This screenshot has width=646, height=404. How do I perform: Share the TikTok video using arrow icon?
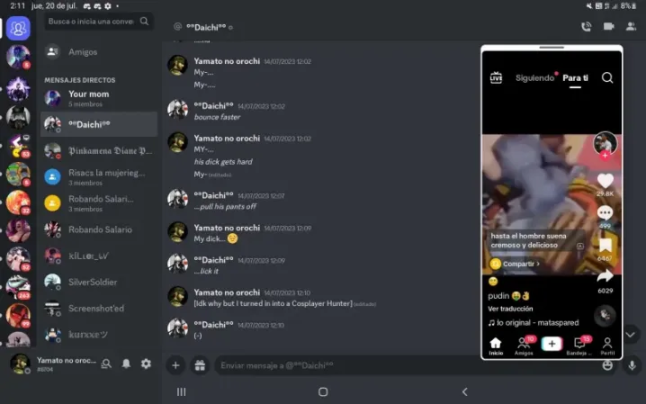(605, 276)
